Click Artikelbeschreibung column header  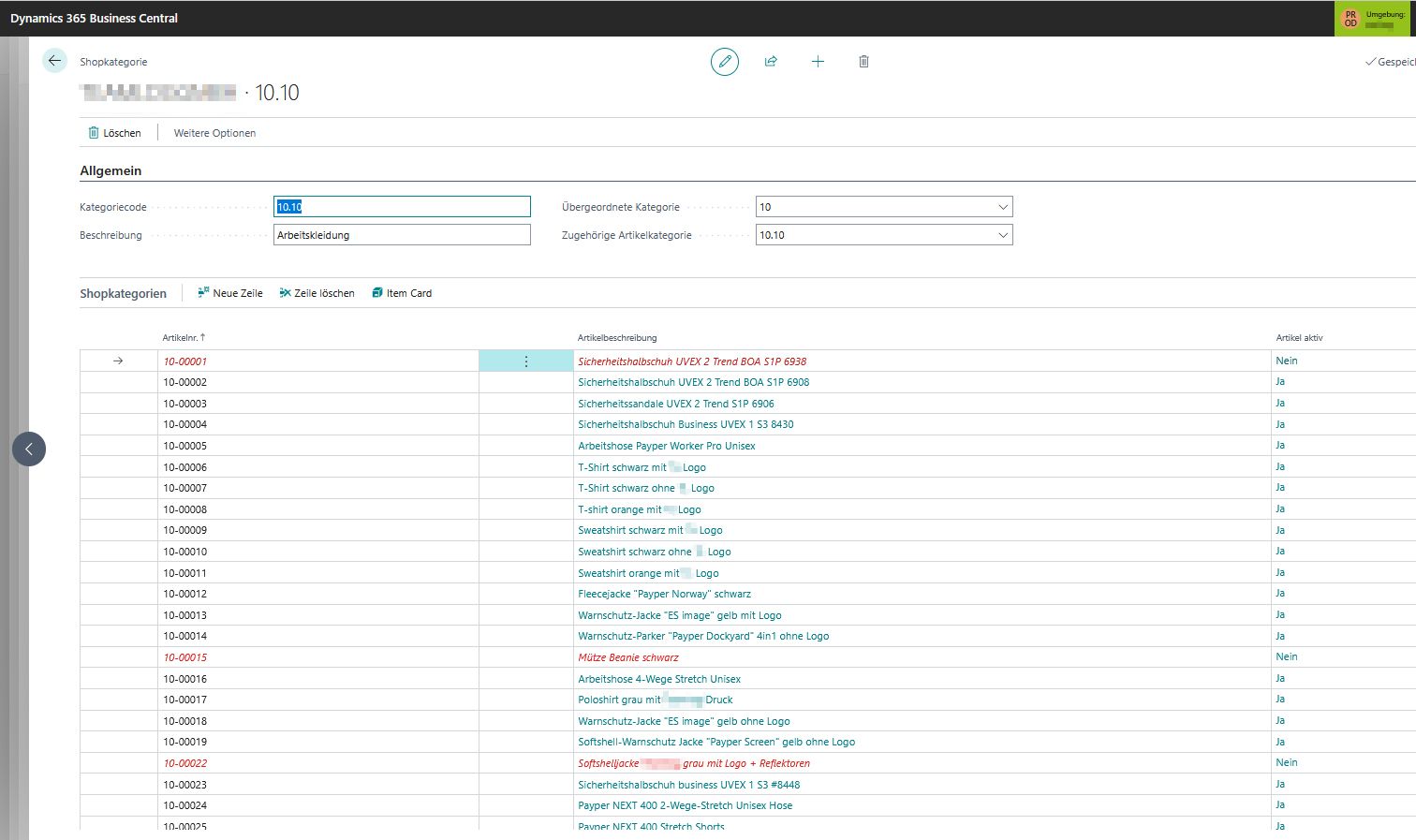pyautogui.click(x=617, y=338)
